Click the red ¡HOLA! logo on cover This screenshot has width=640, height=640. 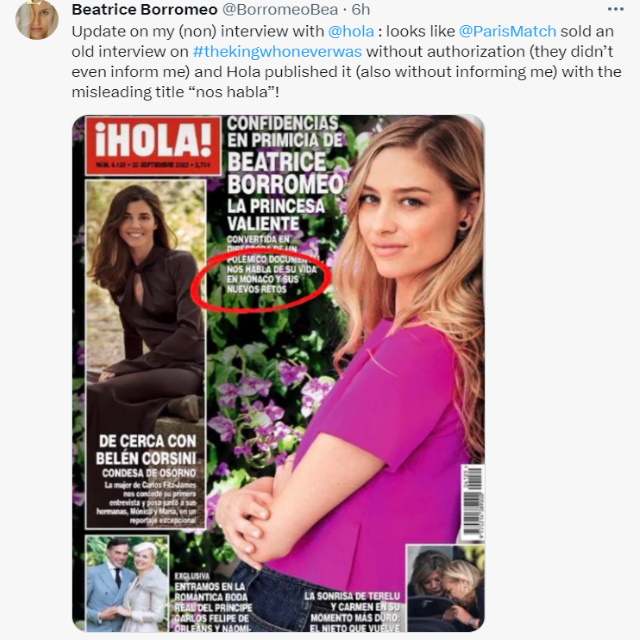[x=153, y=146]
